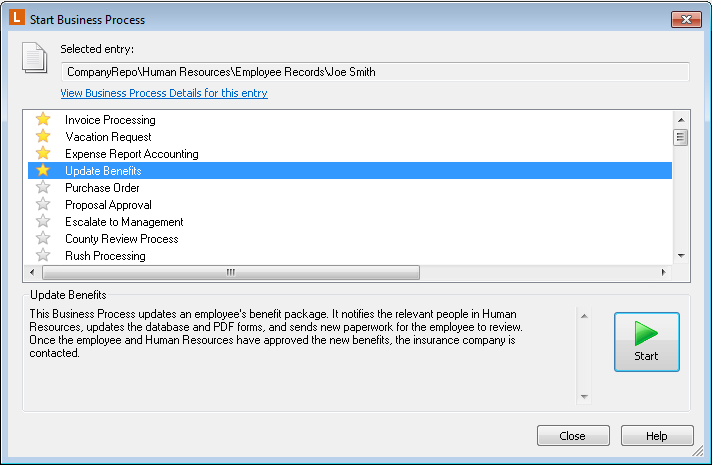Click the process list's scroll down arrow
Screen dimensions: 712x465
(681, 256)
